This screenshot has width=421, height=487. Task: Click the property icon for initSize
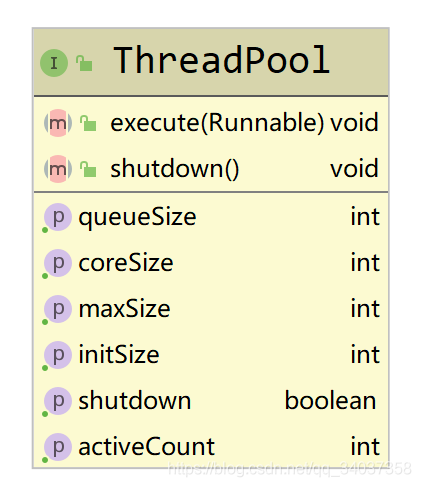coord(58,355)
